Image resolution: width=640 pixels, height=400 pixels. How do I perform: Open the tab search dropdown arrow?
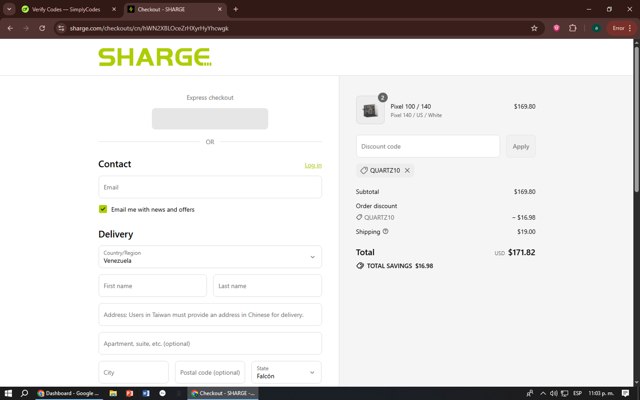click(9, 9)
